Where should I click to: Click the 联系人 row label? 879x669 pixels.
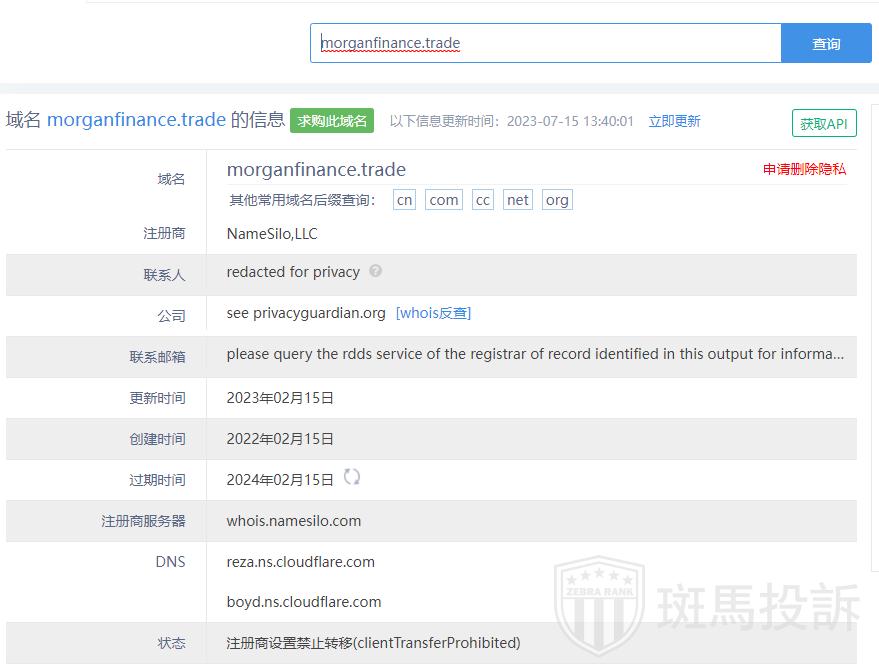pos(164,275)
